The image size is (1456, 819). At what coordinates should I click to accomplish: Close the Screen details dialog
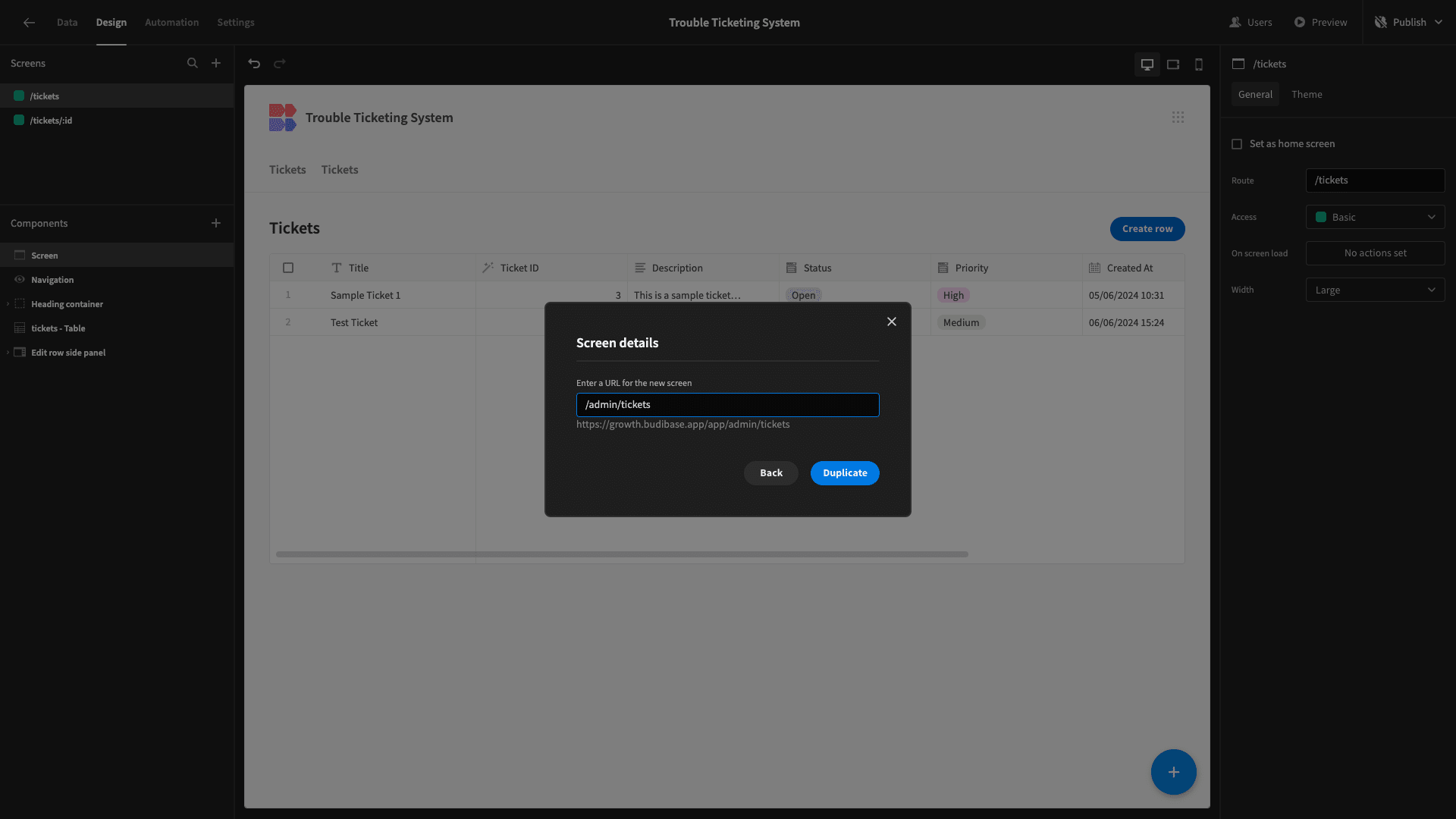pos(892,322)
